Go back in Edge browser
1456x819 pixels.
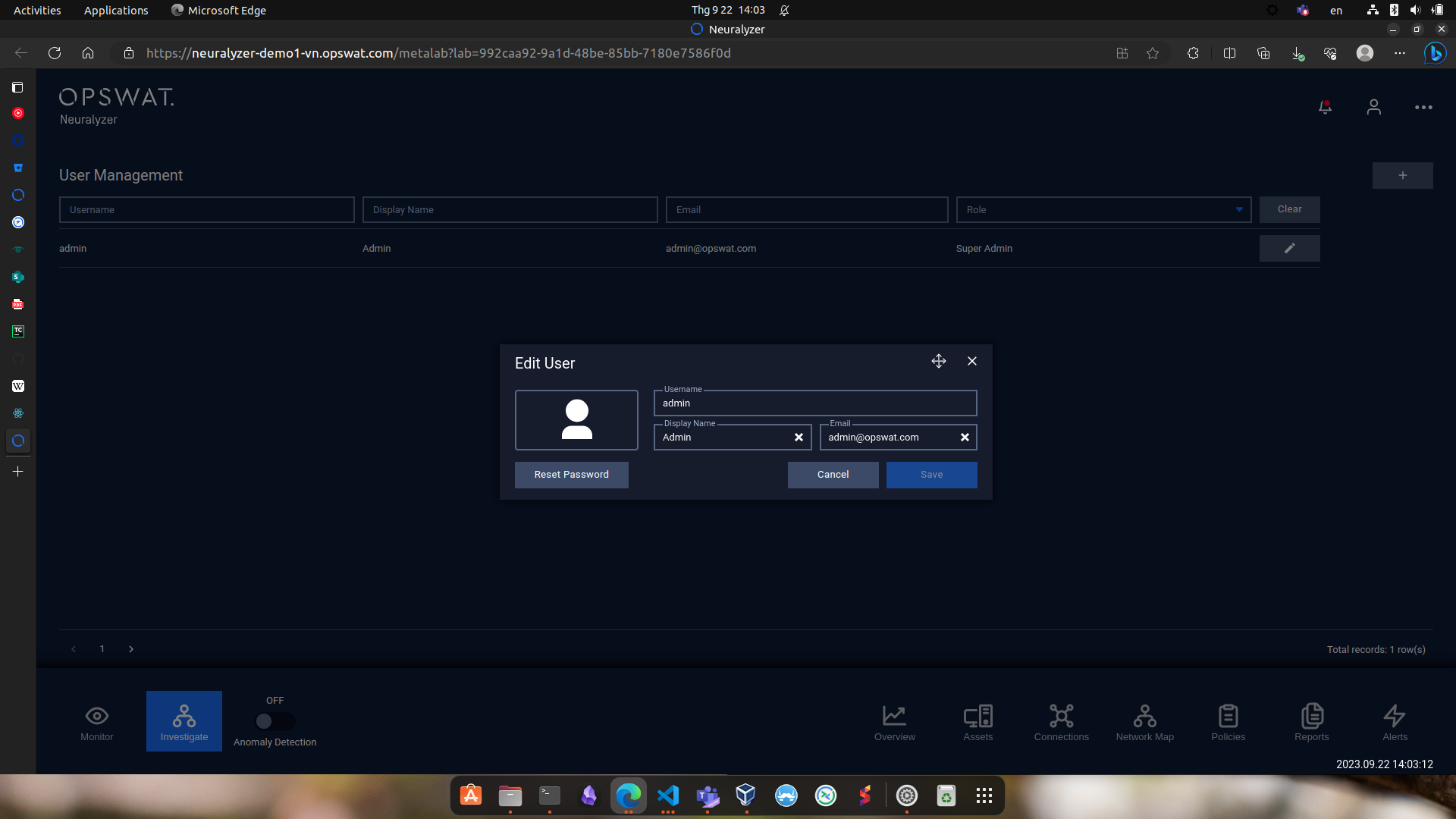click(21, 53)
